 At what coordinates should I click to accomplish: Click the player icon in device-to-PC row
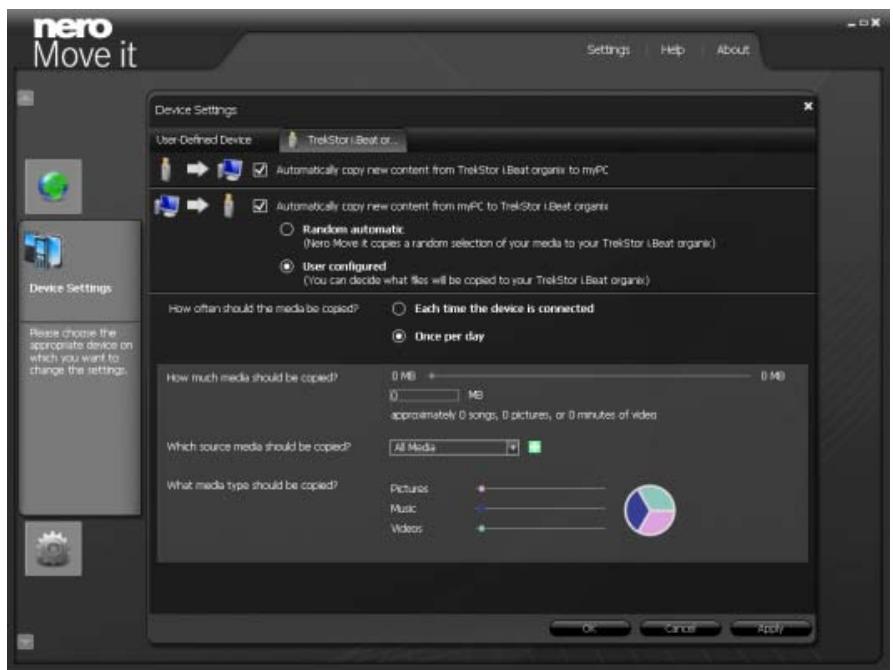[x=166, y=169]
